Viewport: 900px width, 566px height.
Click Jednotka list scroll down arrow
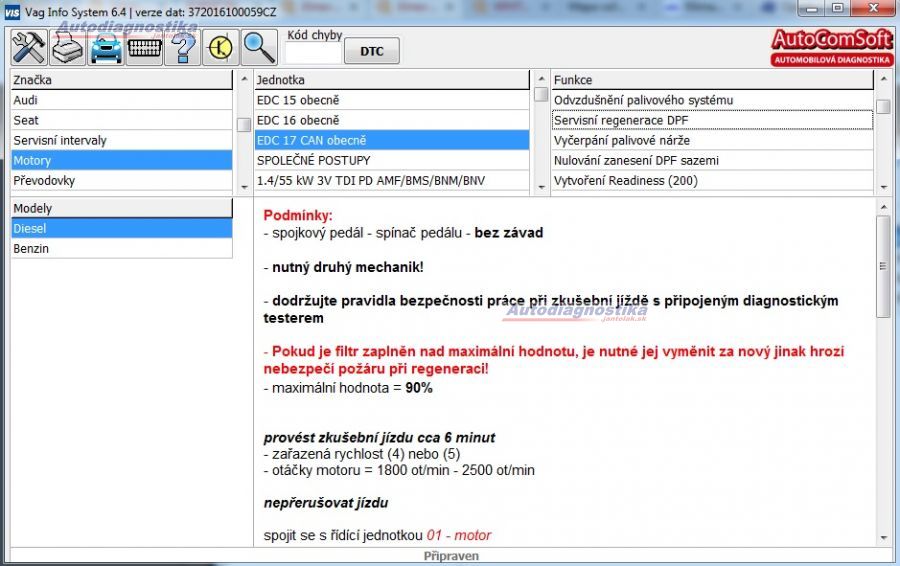(541, 187)
